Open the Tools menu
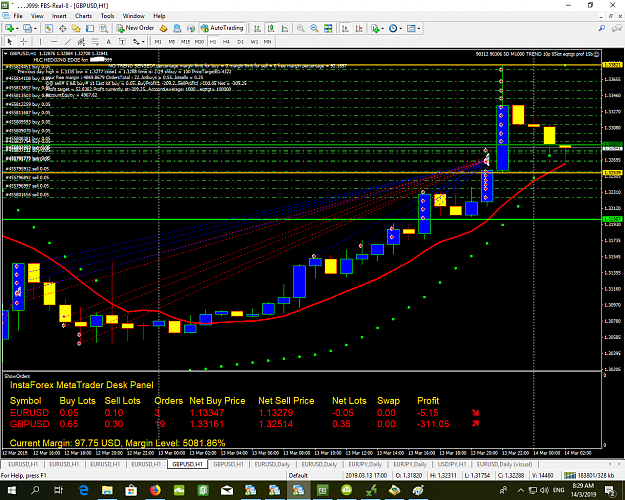Viewport: 625px width, 500px height. pos(107,16)
